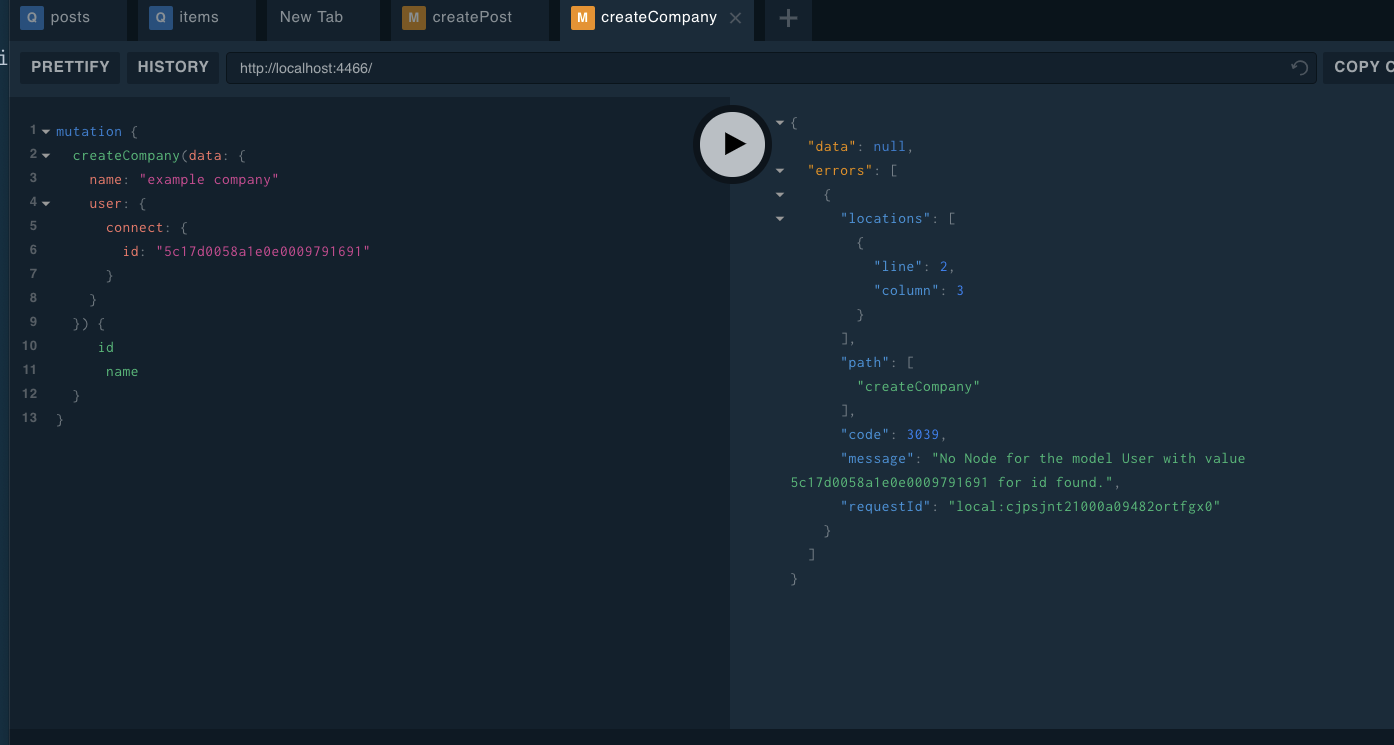Run the mutation with the play button
The width and height of the screenshot is (1394, 745).
(733, 144)
